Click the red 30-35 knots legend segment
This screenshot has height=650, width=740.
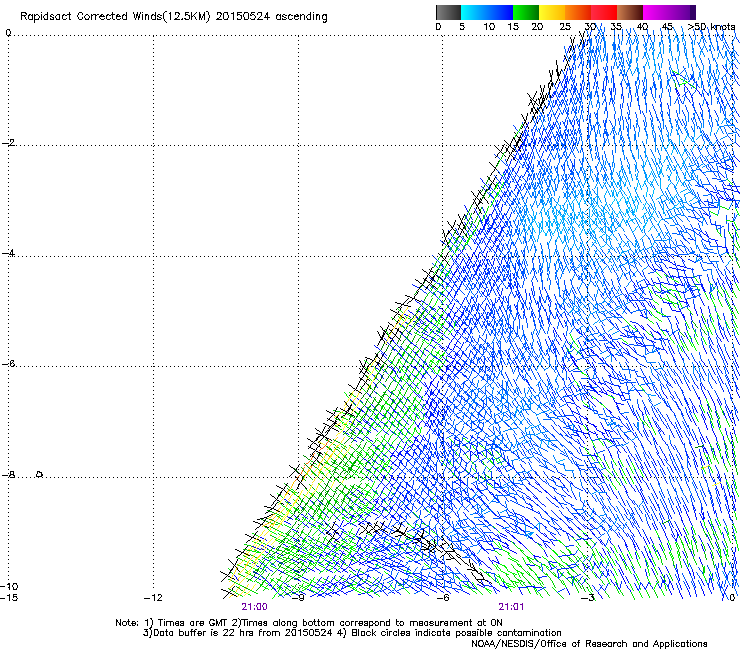[604, 12]
